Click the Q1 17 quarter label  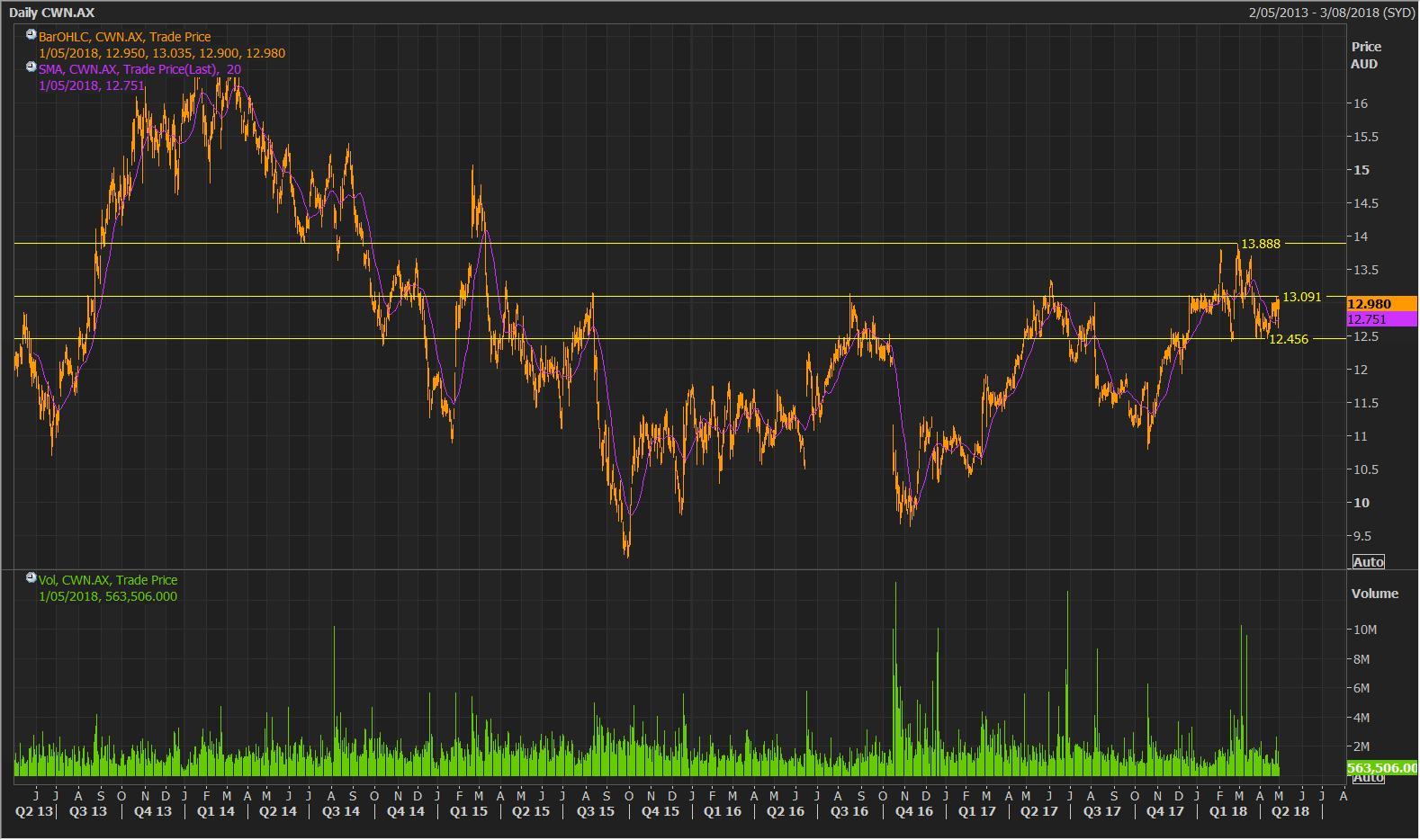tap(977, 811)
